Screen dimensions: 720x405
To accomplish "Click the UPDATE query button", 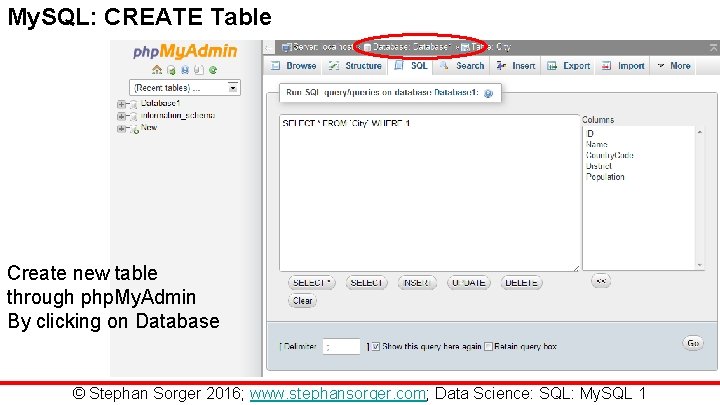I will 469,283.
